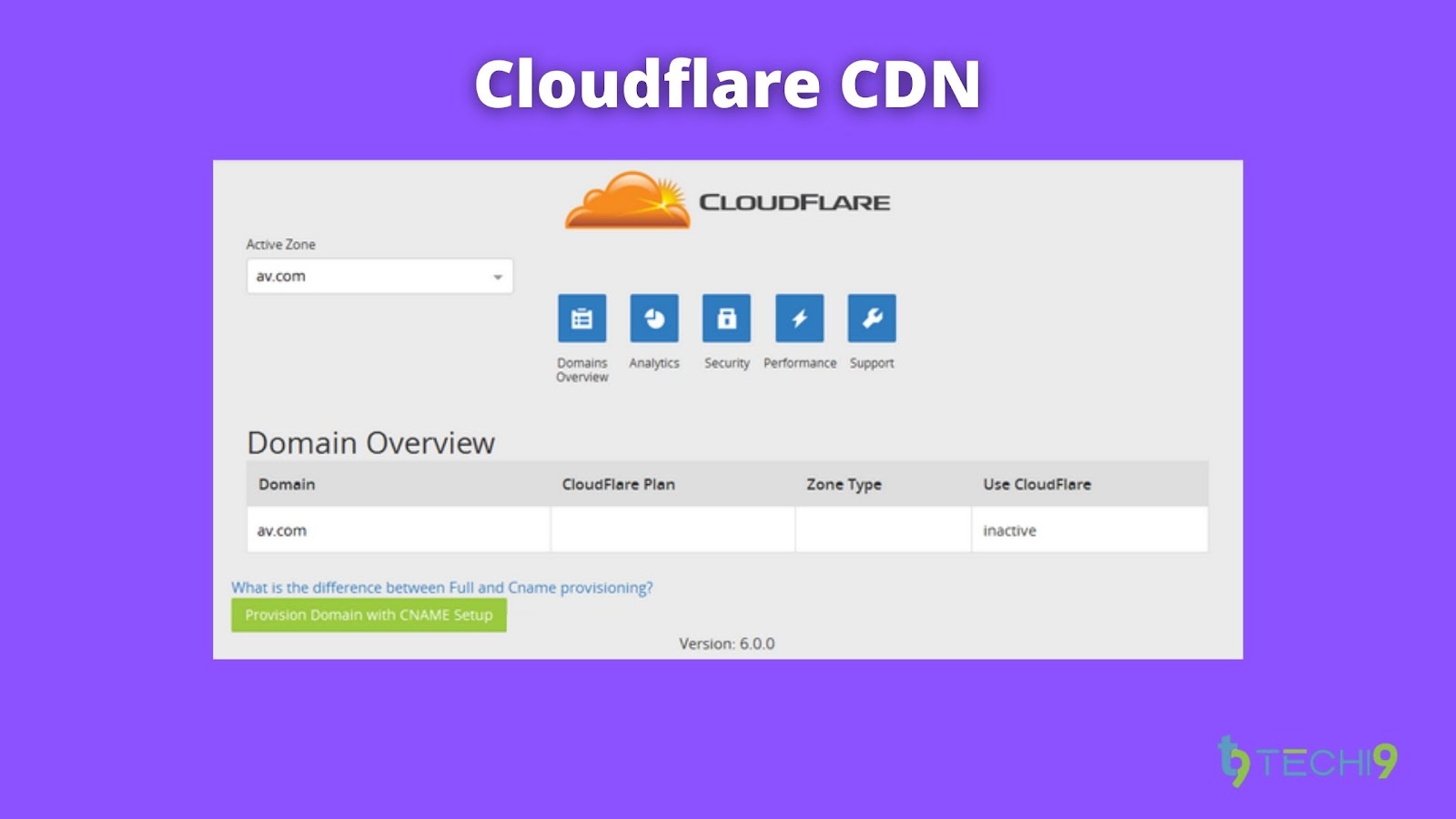The width and height of the screenshot is (1456, 819).
Task: Expand the Active Zone dropdown
Action: (x=379, y=277)
